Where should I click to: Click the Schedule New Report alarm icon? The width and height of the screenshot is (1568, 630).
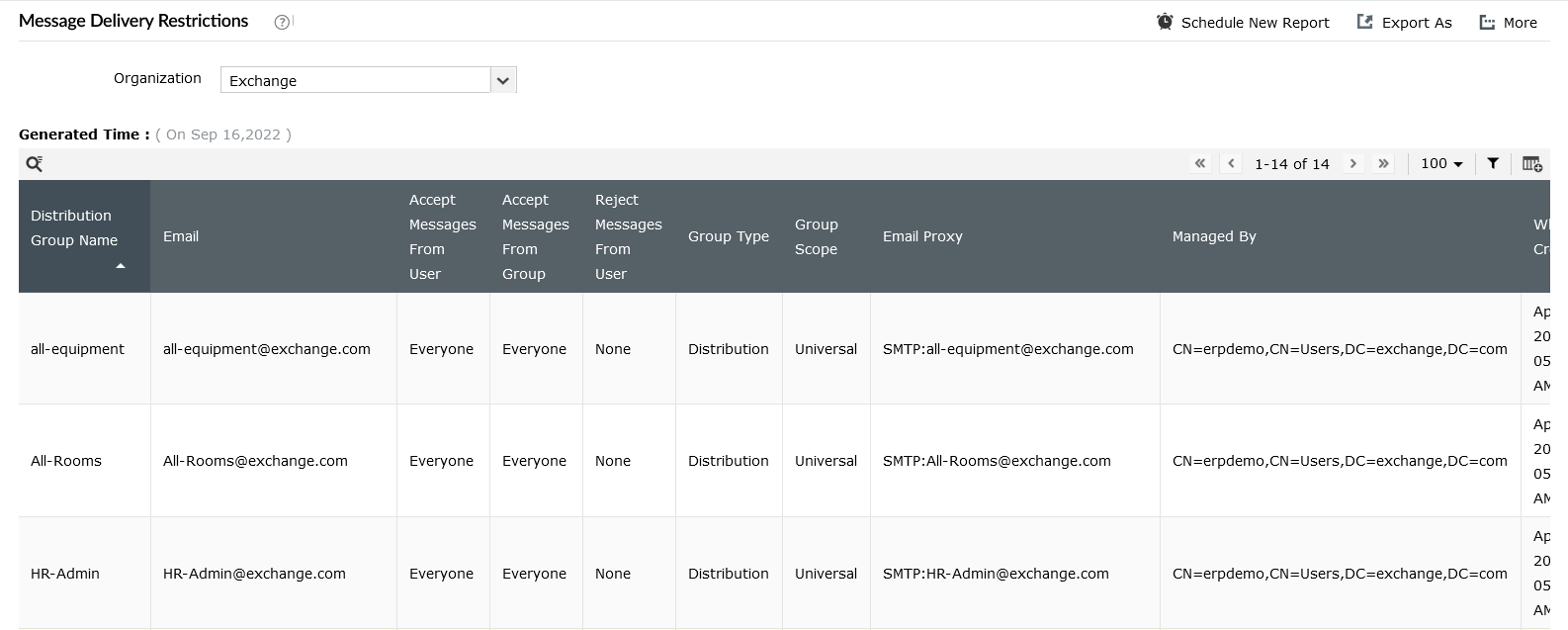coord(1165,22)
